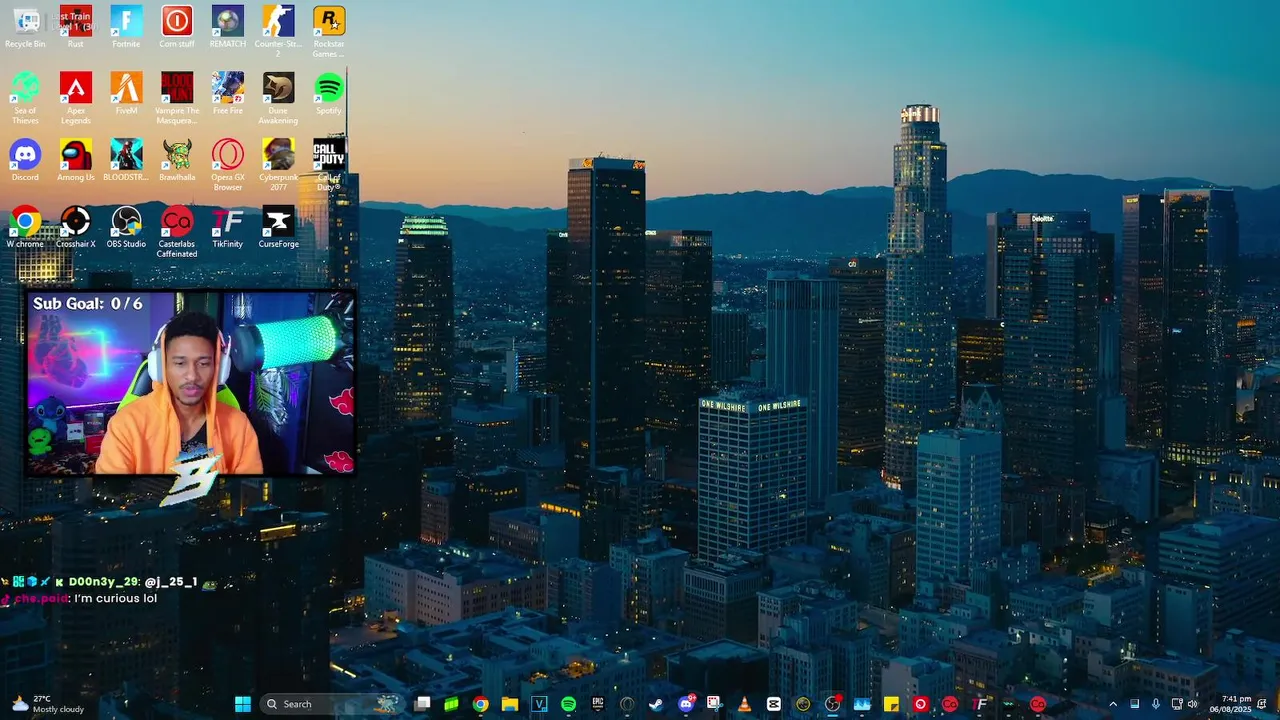Open the CurseForge desktop shortcut
This screenshot has height=720, width=1280.
coord(278,228)
